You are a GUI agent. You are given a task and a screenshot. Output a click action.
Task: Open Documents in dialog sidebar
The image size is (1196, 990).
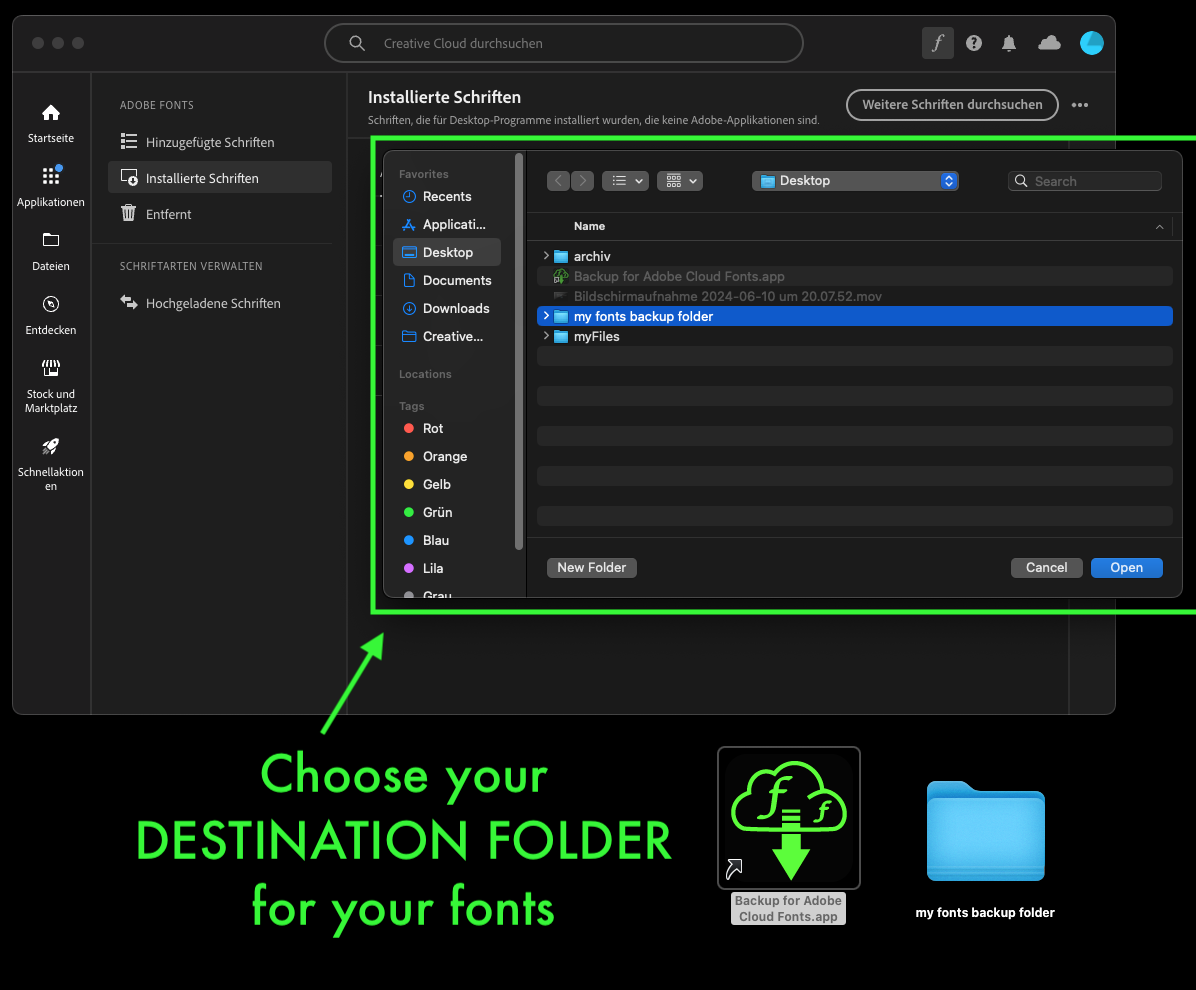[447, 280]
